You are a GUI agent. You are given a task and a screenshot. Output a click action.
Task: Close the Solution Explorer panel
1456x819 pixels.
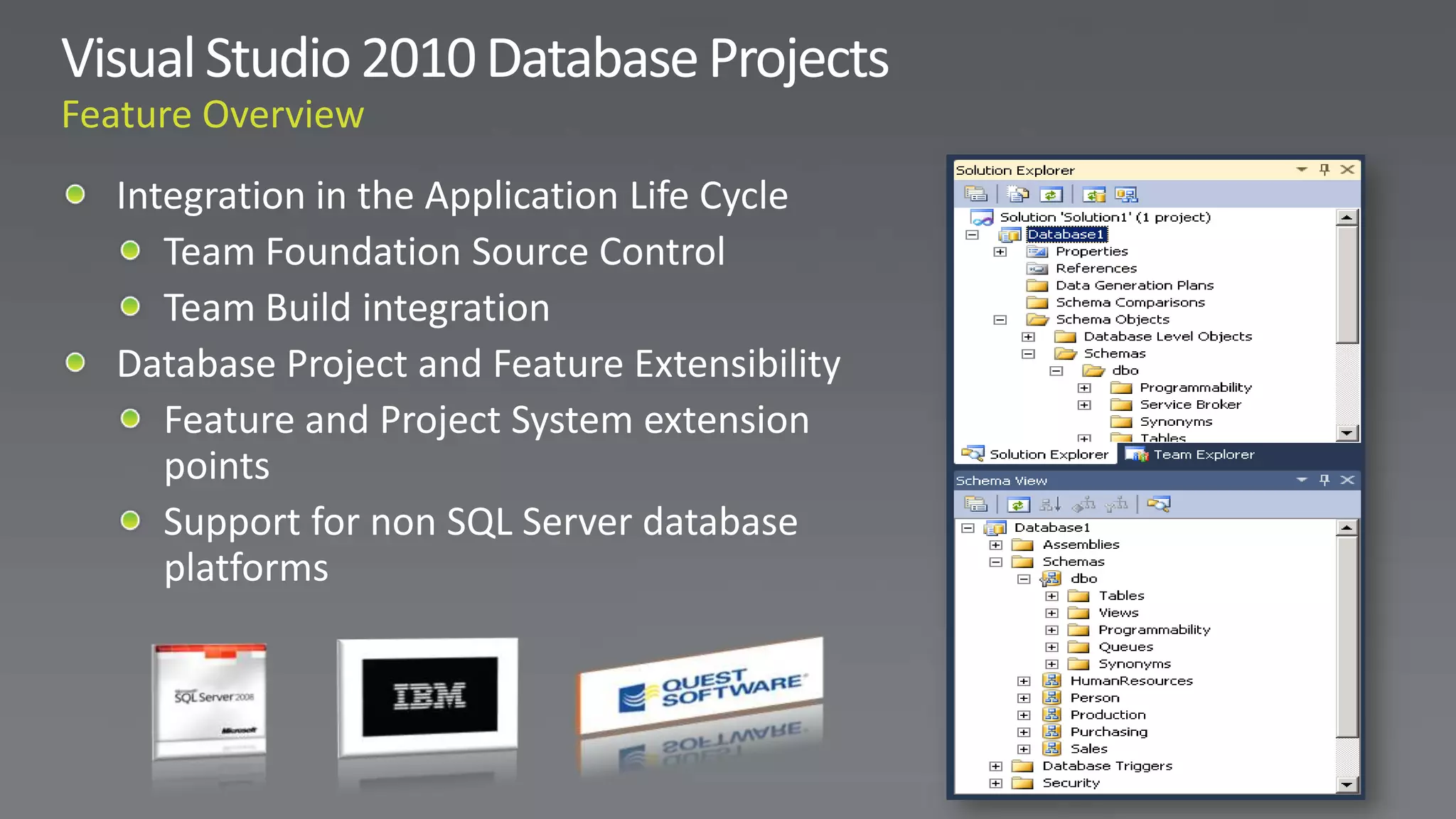[1347, 169]
